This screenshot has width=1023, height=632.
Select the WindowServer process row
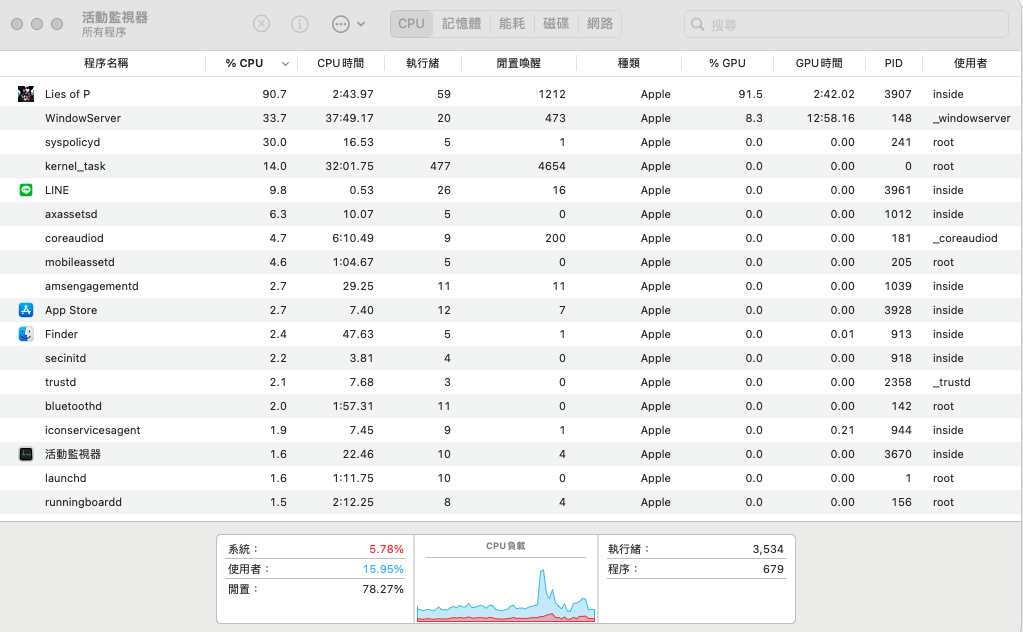point(510,118)
